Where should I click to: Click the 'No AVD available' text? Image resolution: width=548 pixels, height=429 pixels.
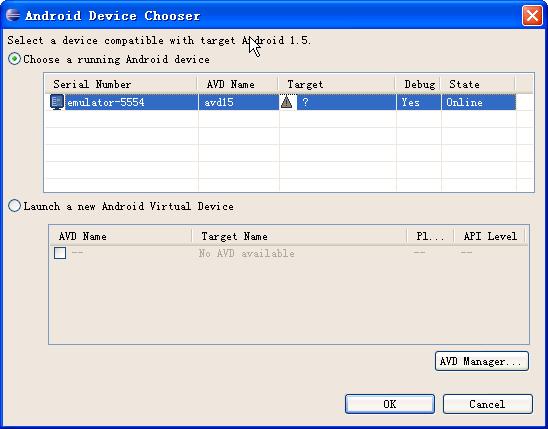[x=247, y=253]
